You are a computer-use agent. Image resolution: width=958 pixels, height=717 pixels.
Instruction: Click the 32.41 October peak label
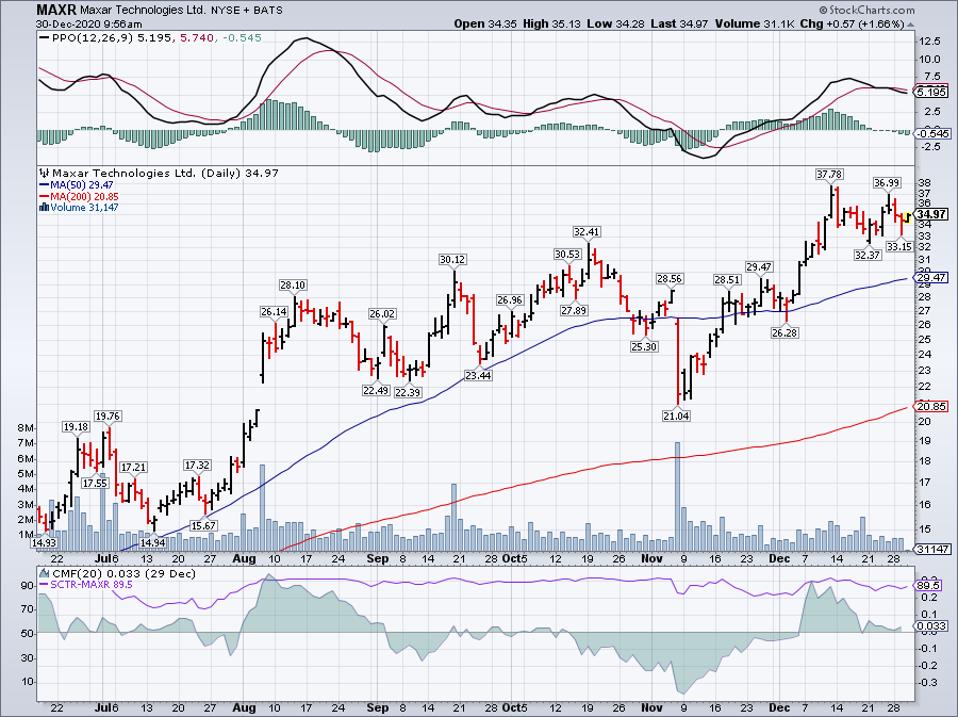pos(587,231)
